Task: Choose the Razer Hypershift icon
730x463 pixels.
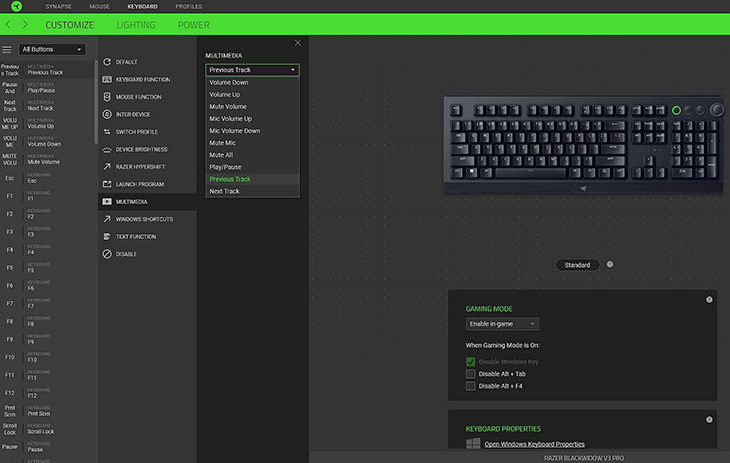Action: click(107, 167)
